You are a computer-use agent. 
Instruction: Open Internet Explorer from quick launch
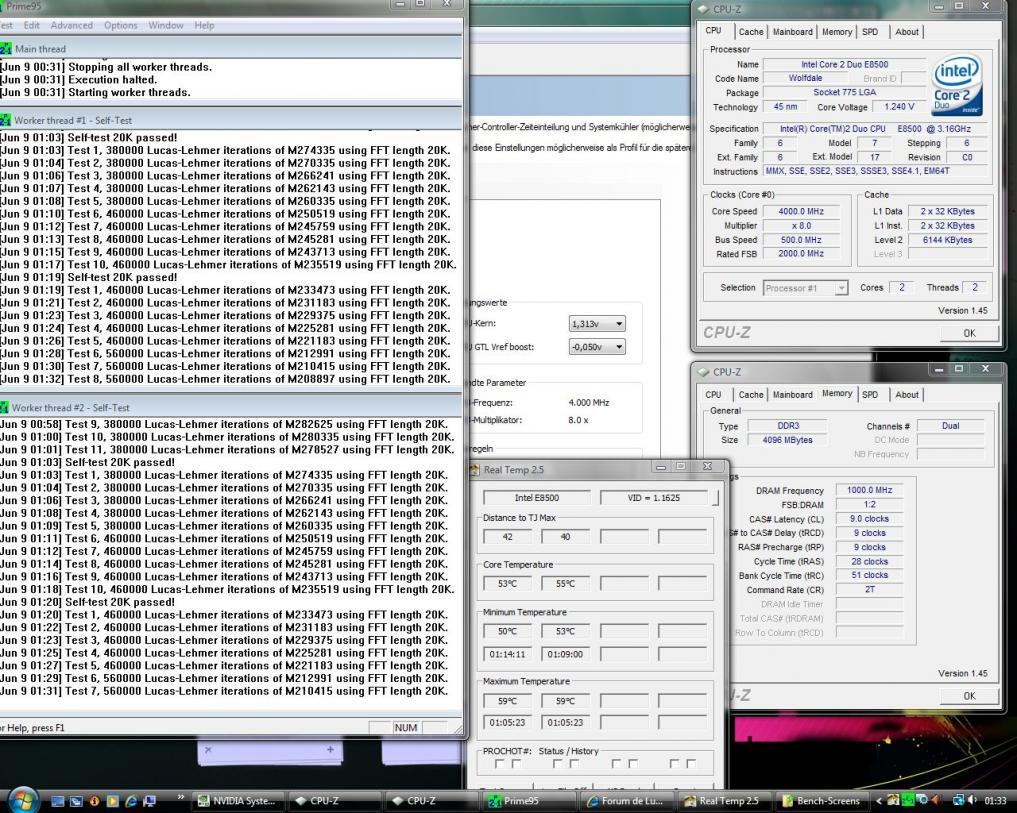(x=131, y=801)
